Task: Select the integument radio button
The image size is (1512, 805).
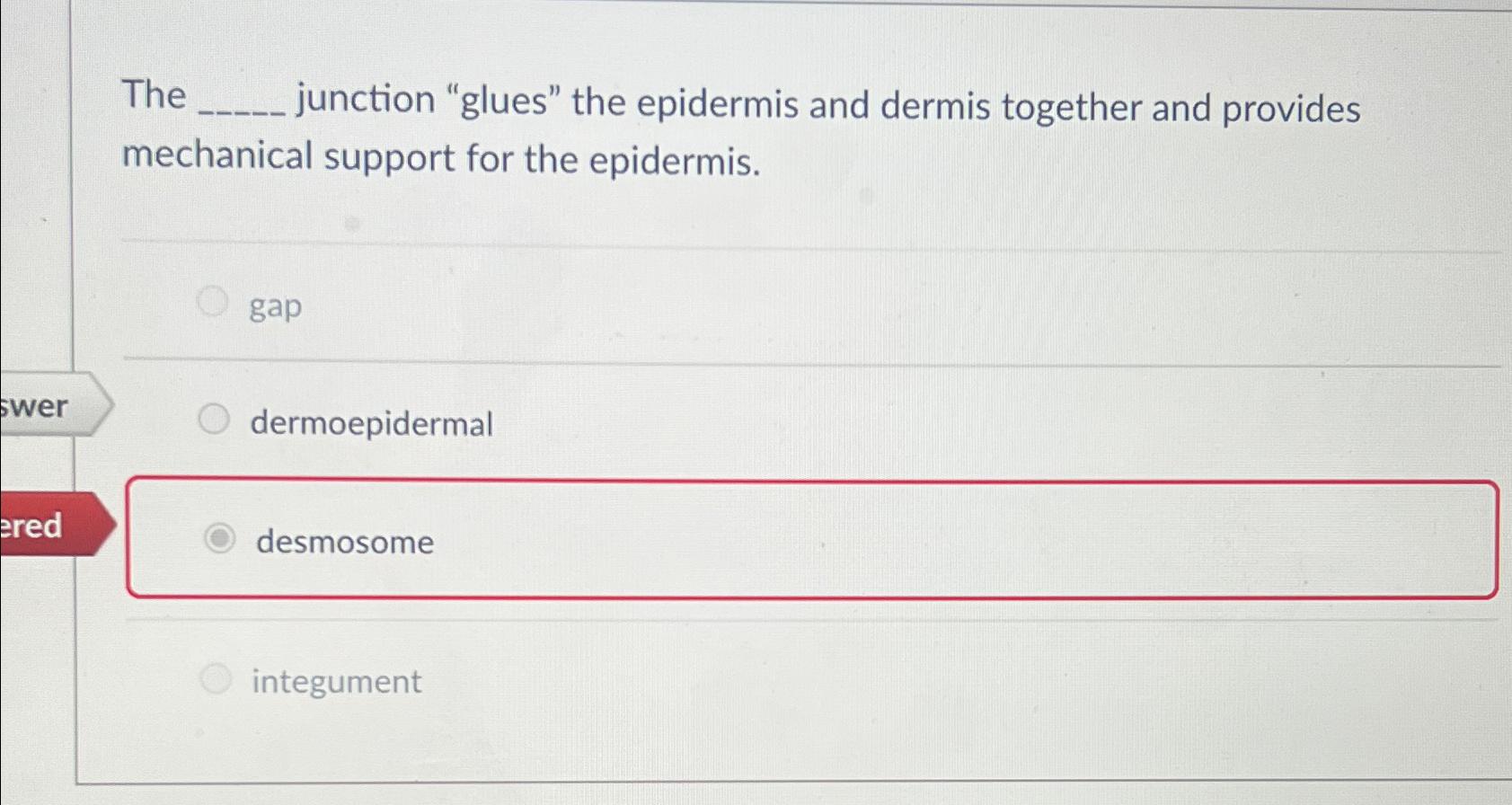Action: point(217,678)
